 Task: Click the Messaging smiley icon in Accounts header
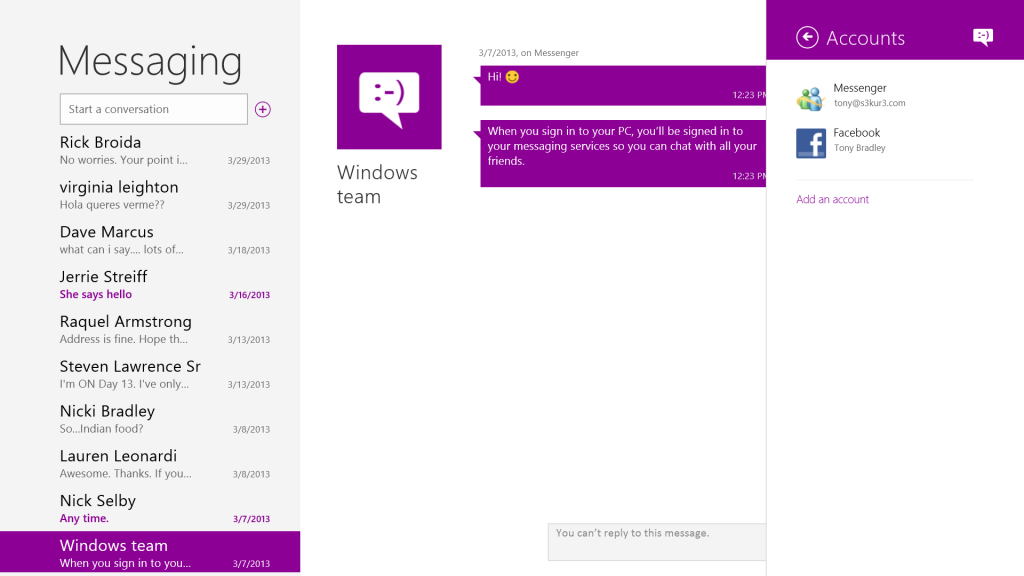point(983,37)
